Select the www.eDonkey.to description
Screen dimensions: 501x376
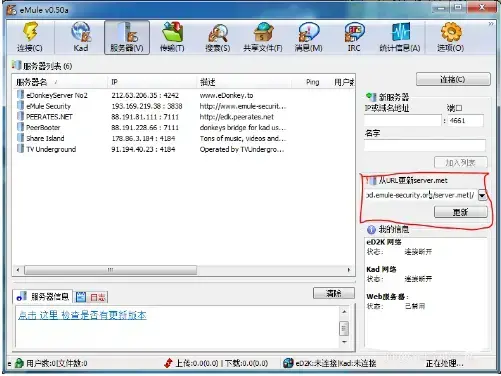tap(226, 95)
